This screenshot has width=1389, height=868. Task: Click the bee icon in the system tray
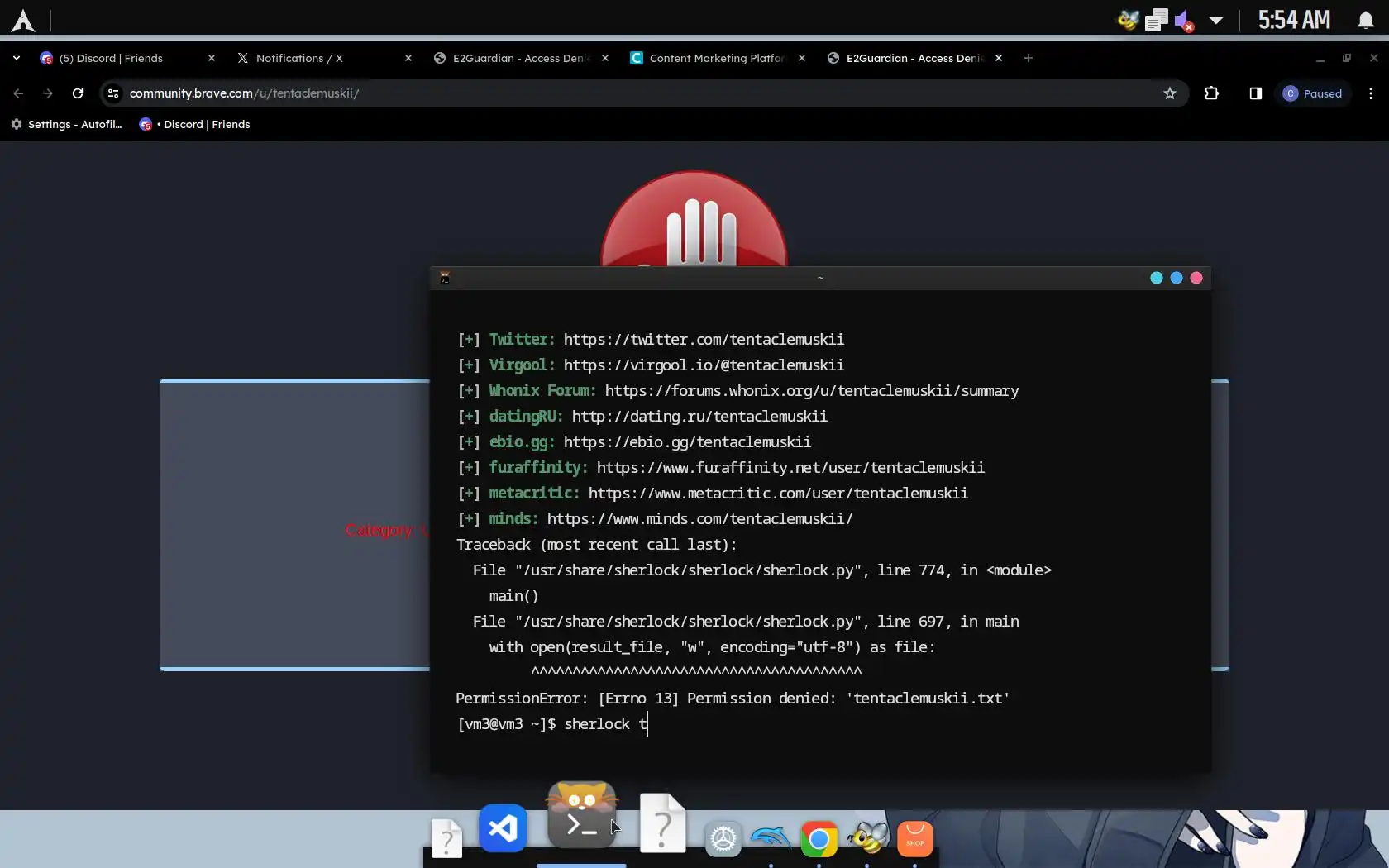coord(1129,20)
